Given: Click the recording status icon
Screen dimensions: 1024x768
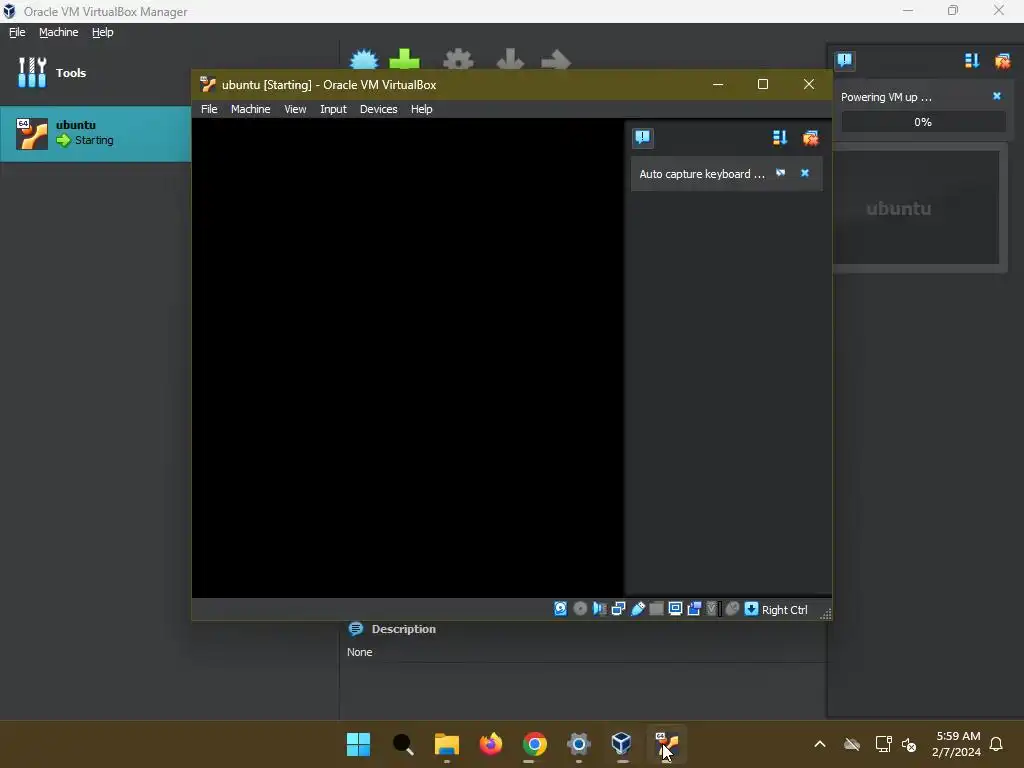Looking at the screenshot, I should point(694,609).
